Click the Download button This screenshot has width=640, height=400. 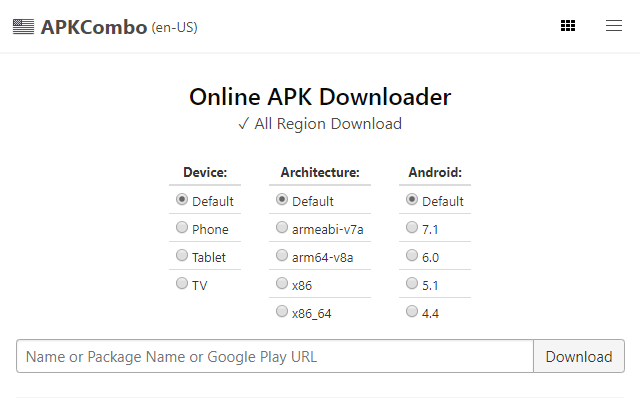point(579,356)
